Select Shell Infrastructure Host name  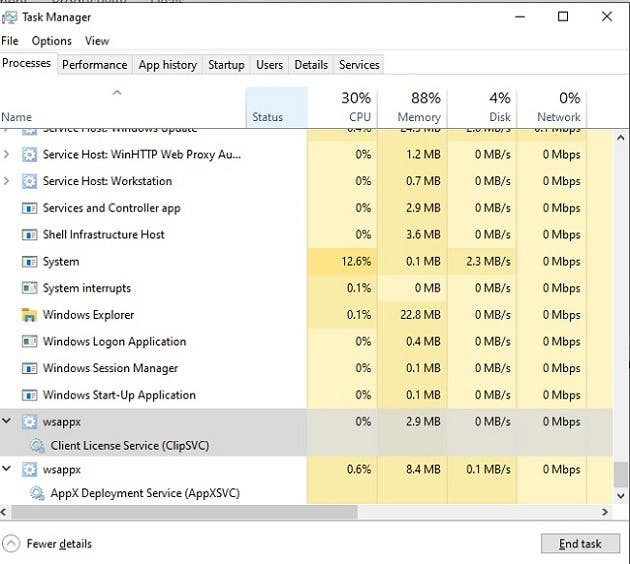point(104,235)
